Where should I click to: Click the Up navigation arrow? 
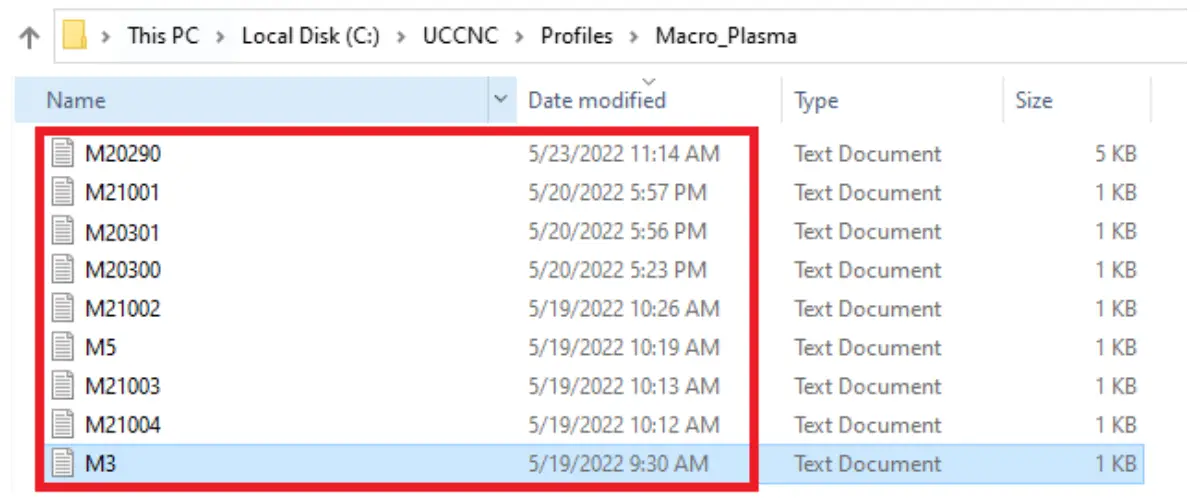30,37
